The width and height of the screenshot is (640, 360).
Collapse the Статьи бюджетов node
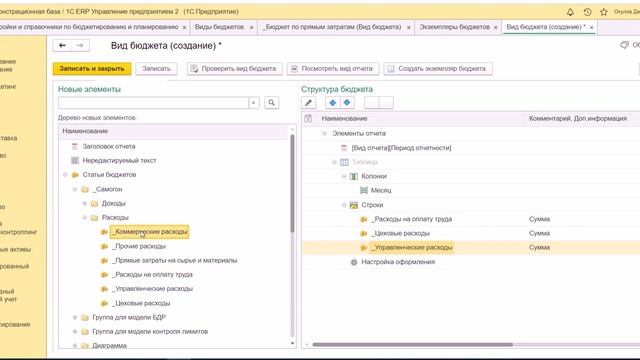(65, 175)
